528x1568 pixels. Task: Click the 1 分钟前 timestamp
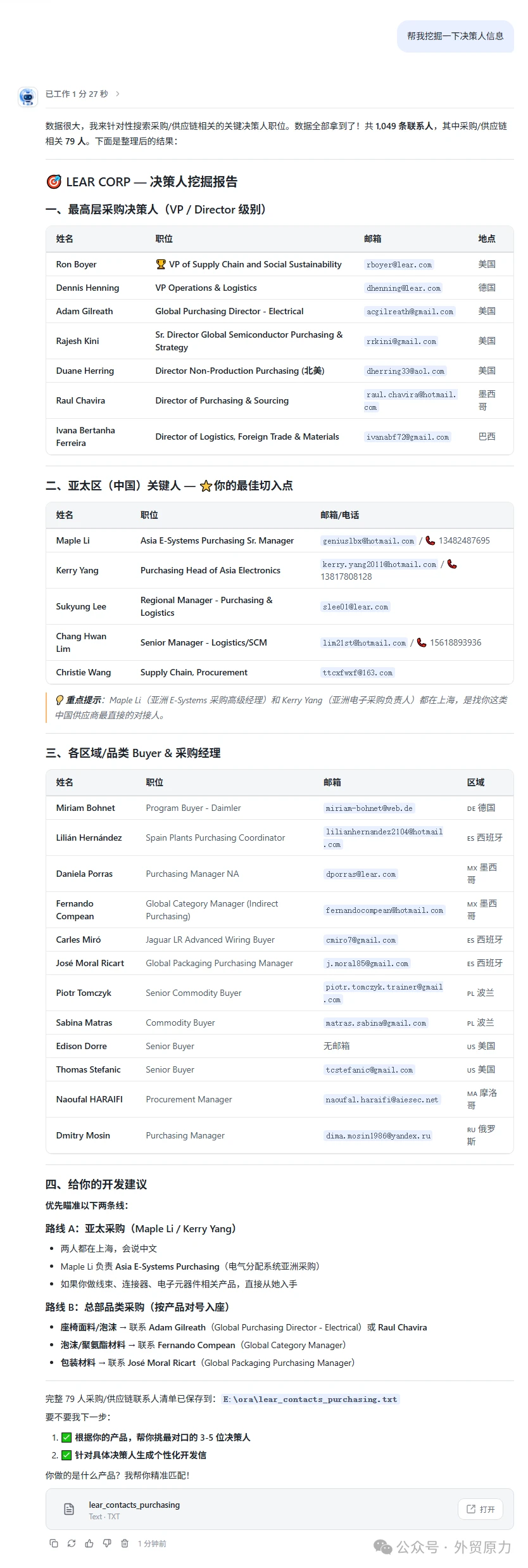pyautogui.click(x=152, y=1543)
